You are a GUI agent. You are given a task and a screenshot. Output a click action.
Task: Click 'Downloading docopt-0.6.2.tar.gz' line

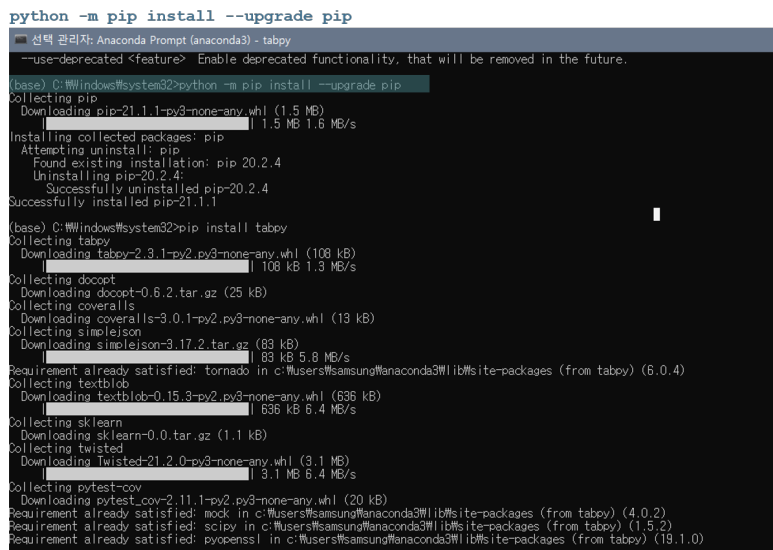144,292
